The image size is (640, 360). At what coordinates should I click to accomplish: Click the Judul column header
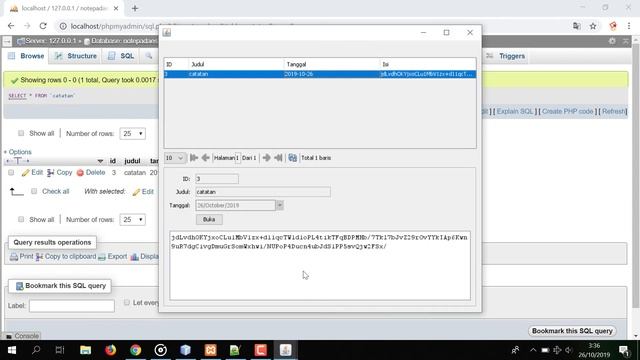pyautogui.click(x=236, y=64)
